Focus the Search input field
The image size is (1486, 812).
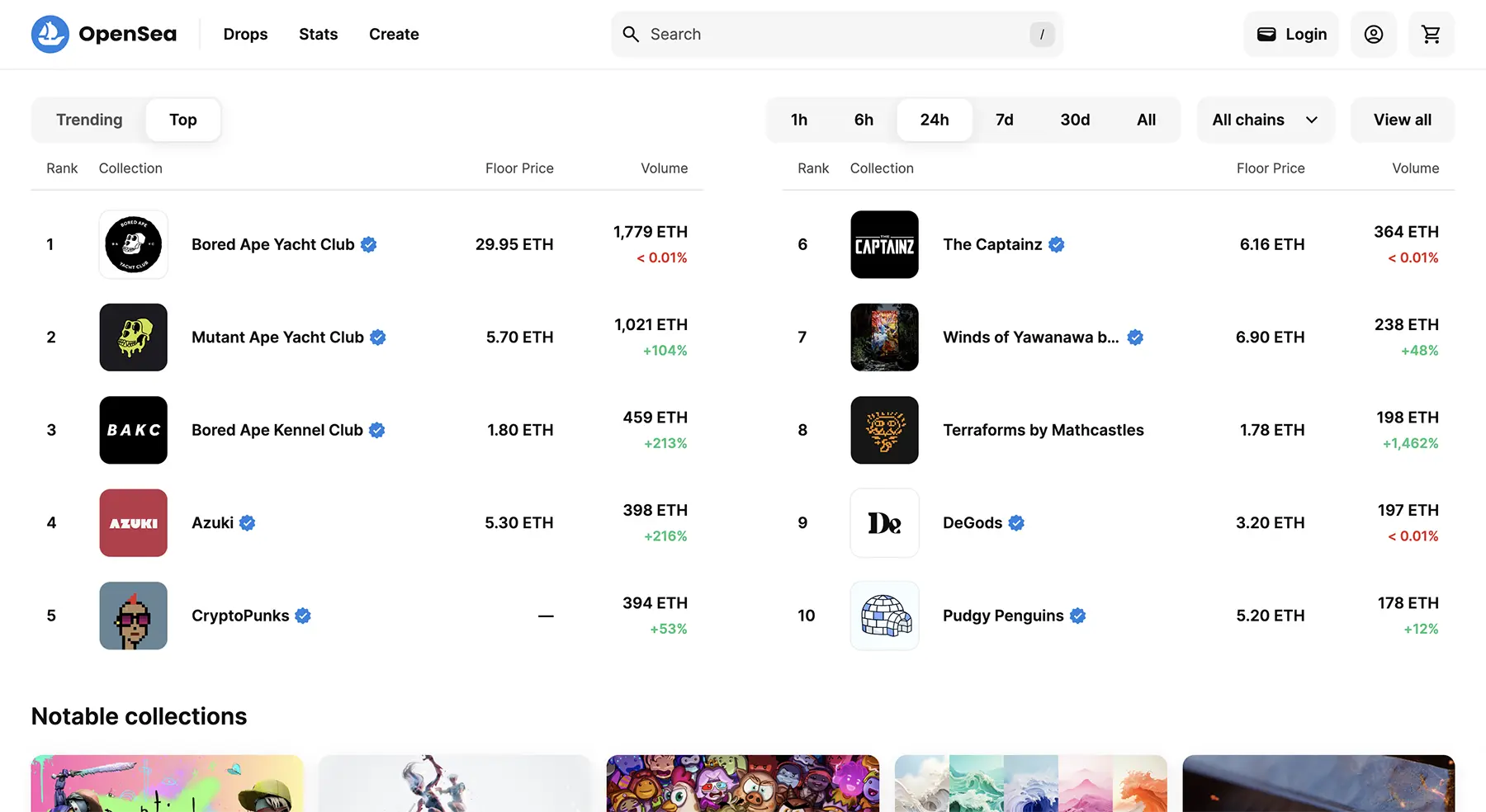837,34
